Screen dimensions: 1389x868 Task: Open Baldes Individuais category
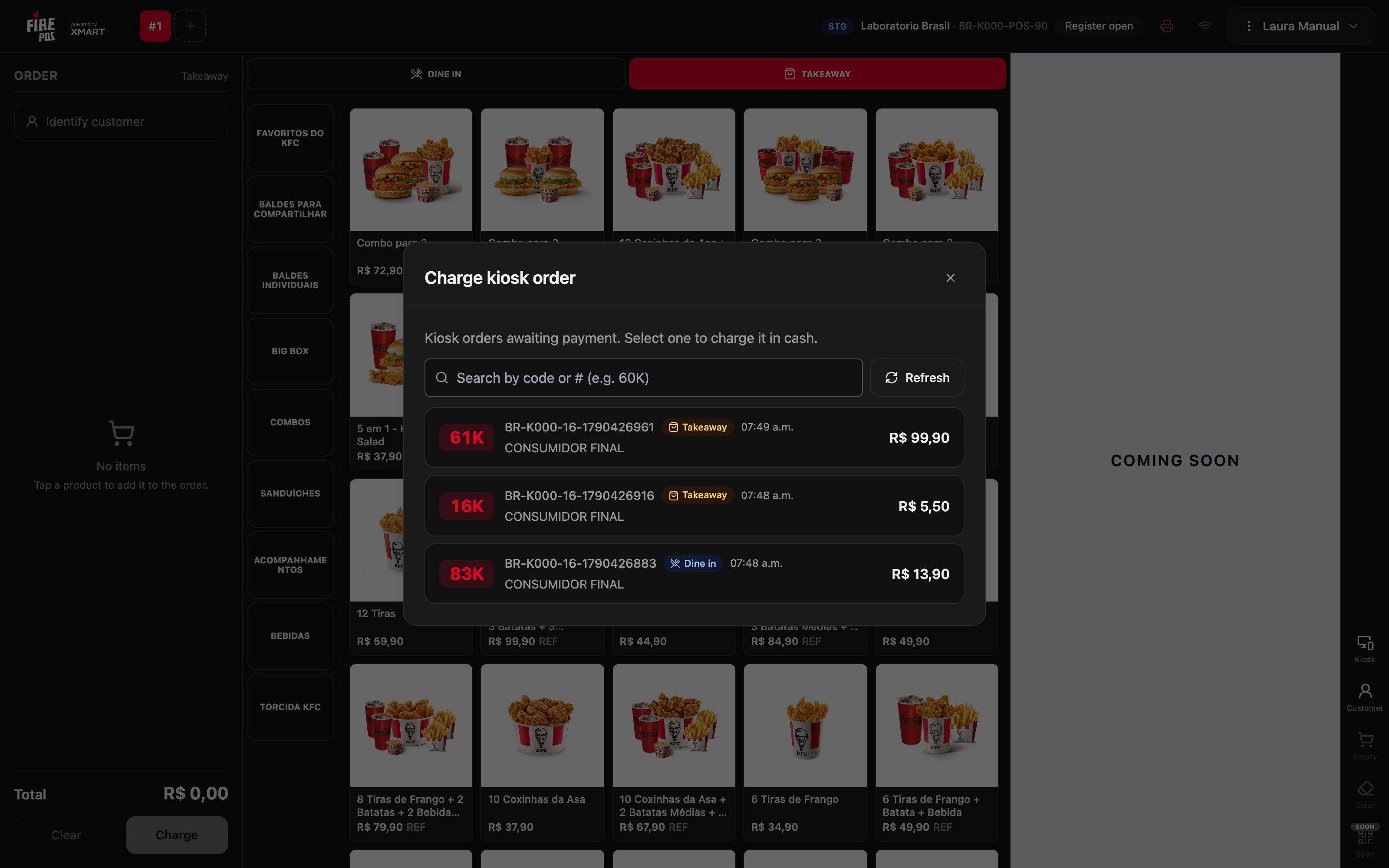[290, 280]
